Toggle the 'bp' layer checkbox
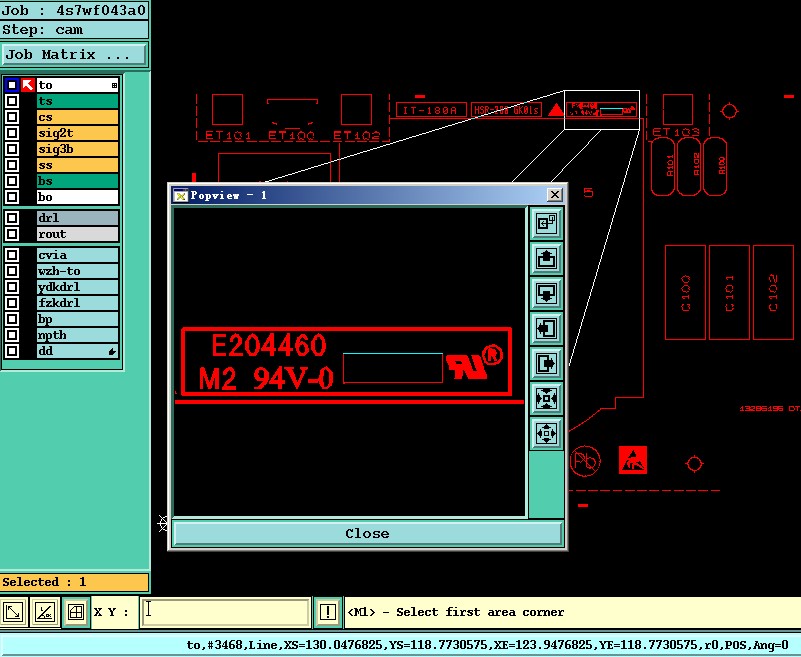801x657 pixels. pos(12,319)
